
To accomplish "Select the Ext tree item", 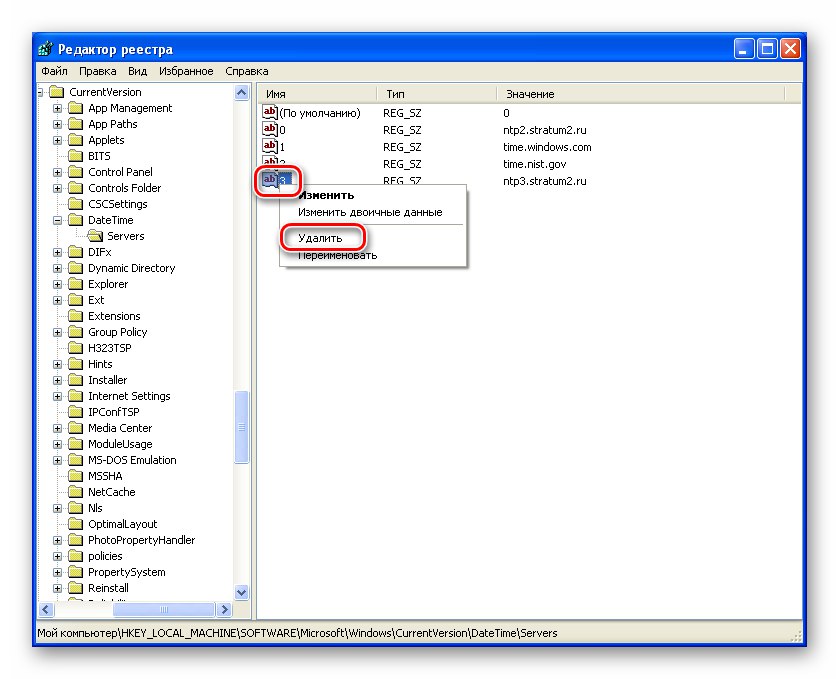I will (96, 300).
